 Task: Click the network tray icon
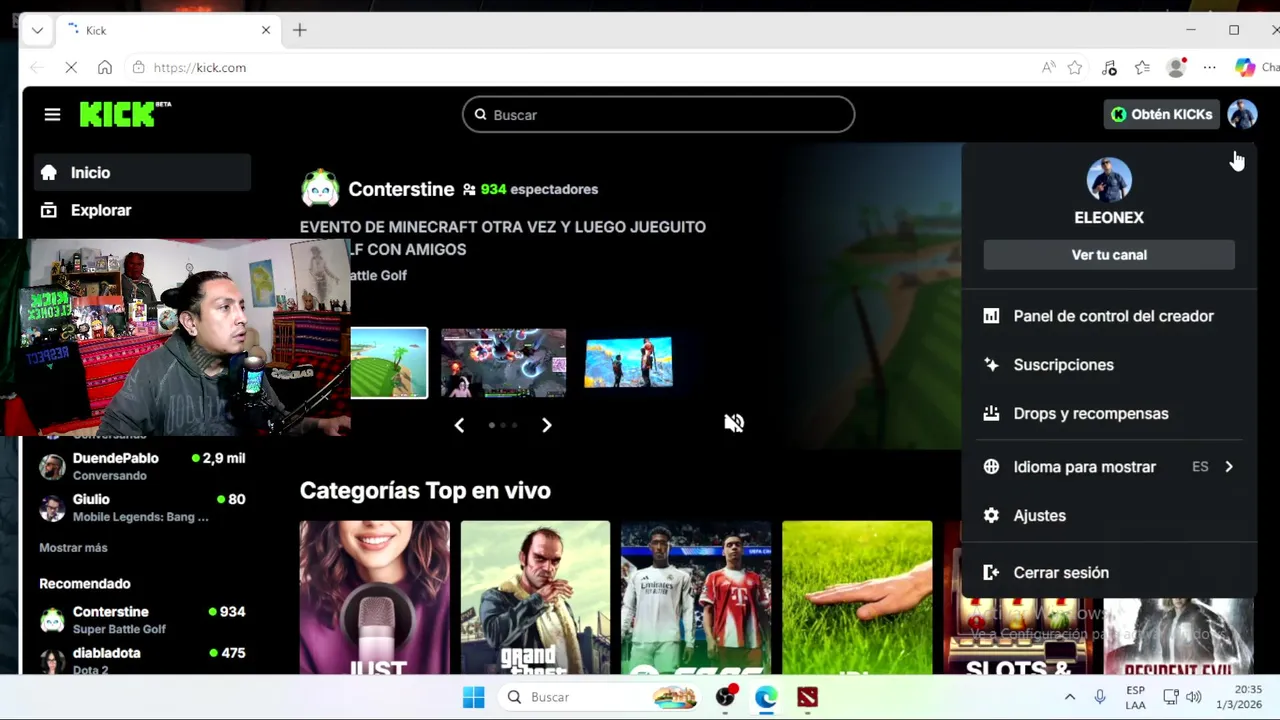(1171, 697)
